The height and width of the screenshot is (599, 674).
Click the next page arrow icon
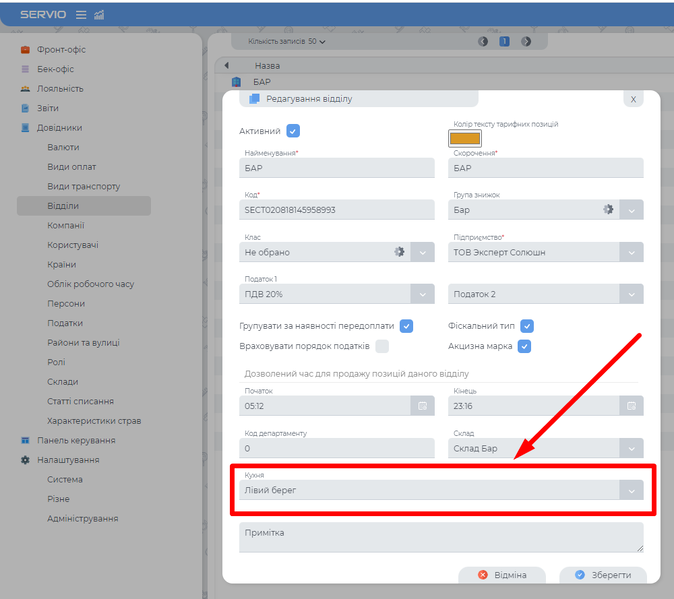[526, 42]
